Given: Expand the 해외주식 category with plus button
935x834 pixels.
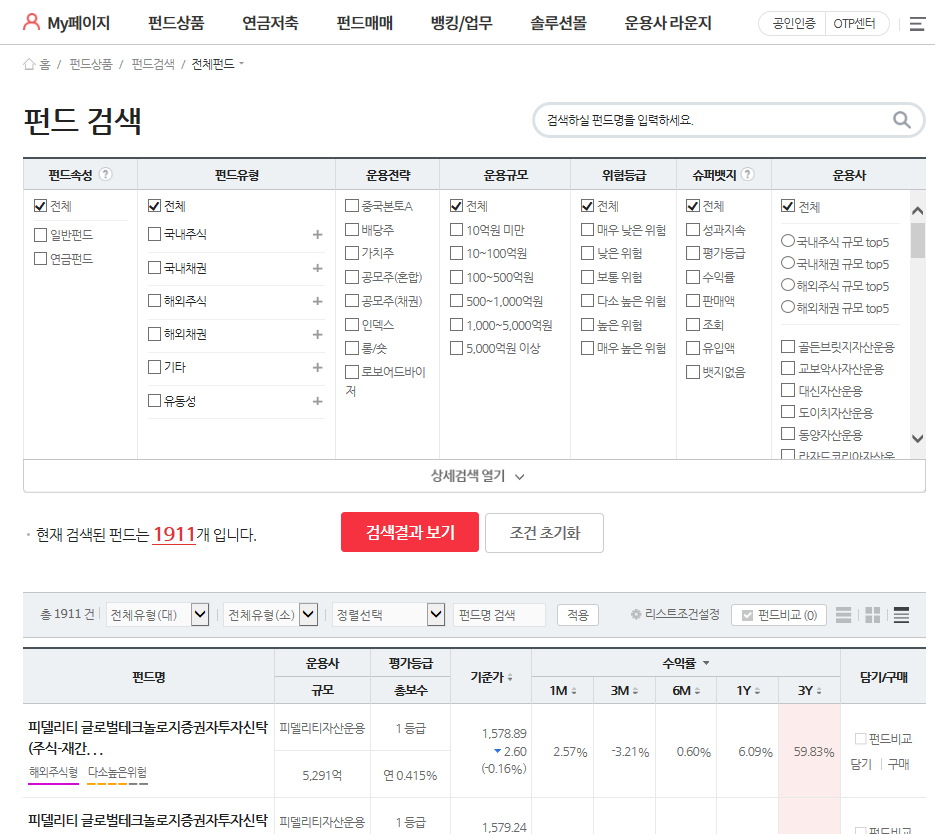Looking at the screenshot, I should [x=319, y=301].
